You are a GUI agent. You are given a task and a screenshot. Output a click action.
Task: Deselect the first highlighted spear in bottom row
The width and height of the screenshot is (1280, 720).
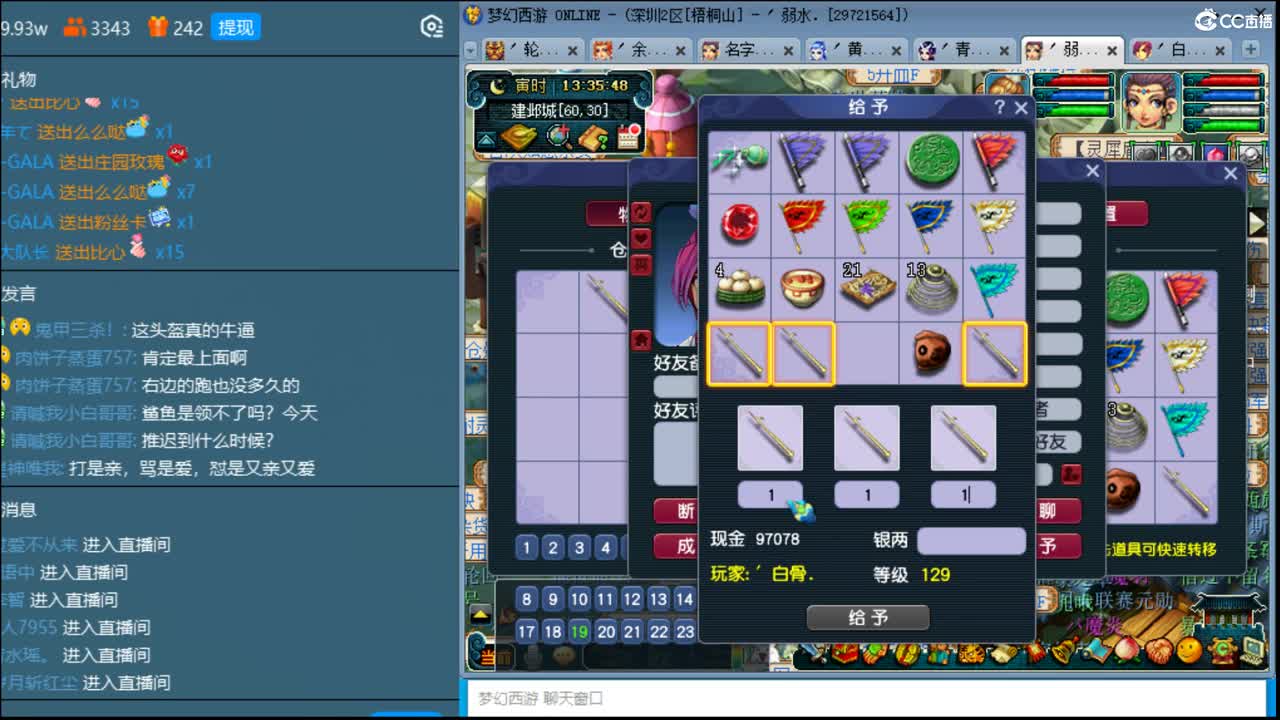739,353
